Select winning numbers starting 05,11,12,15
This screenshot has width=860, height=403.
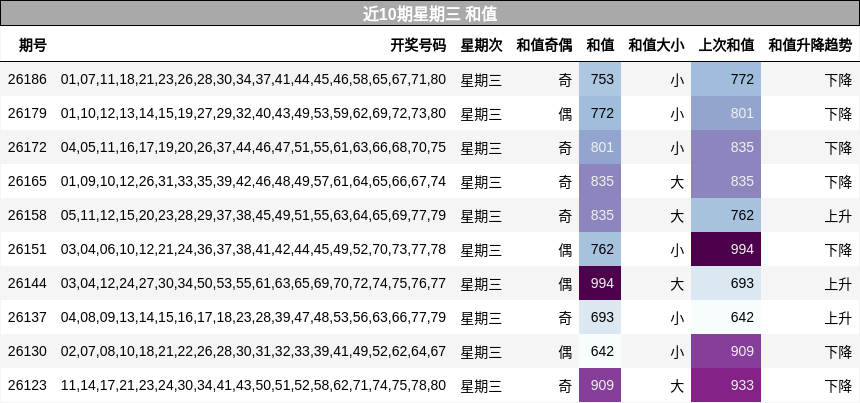point(253,215)
